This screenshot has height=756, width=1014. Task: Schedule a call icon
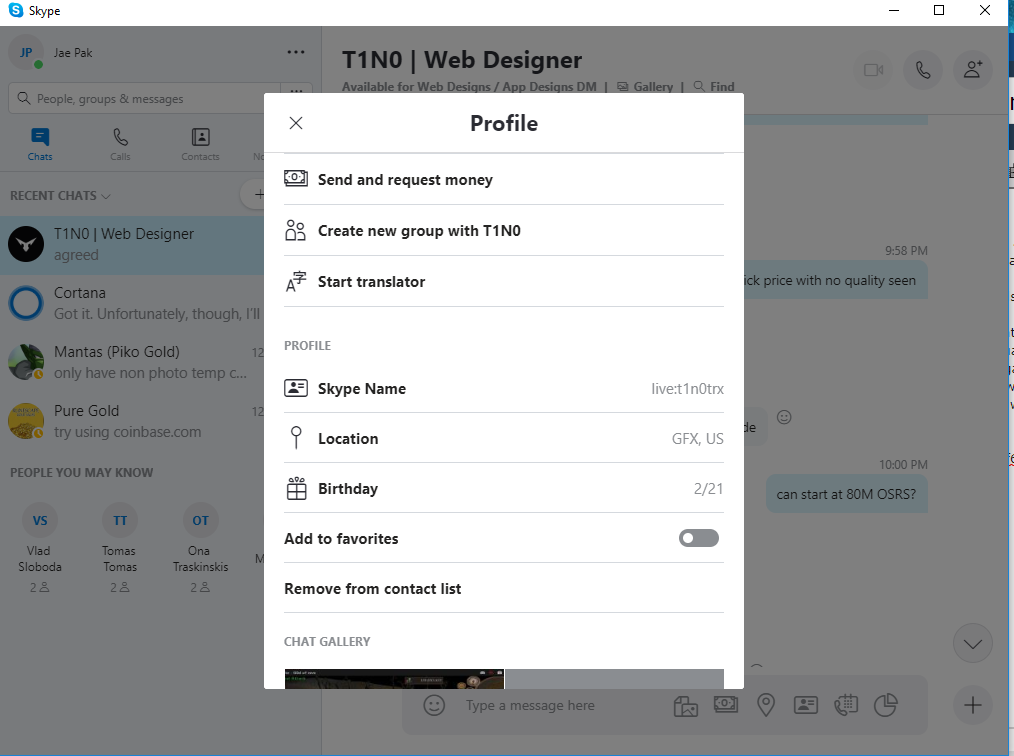pyautogui.click(x=846, y=705)
